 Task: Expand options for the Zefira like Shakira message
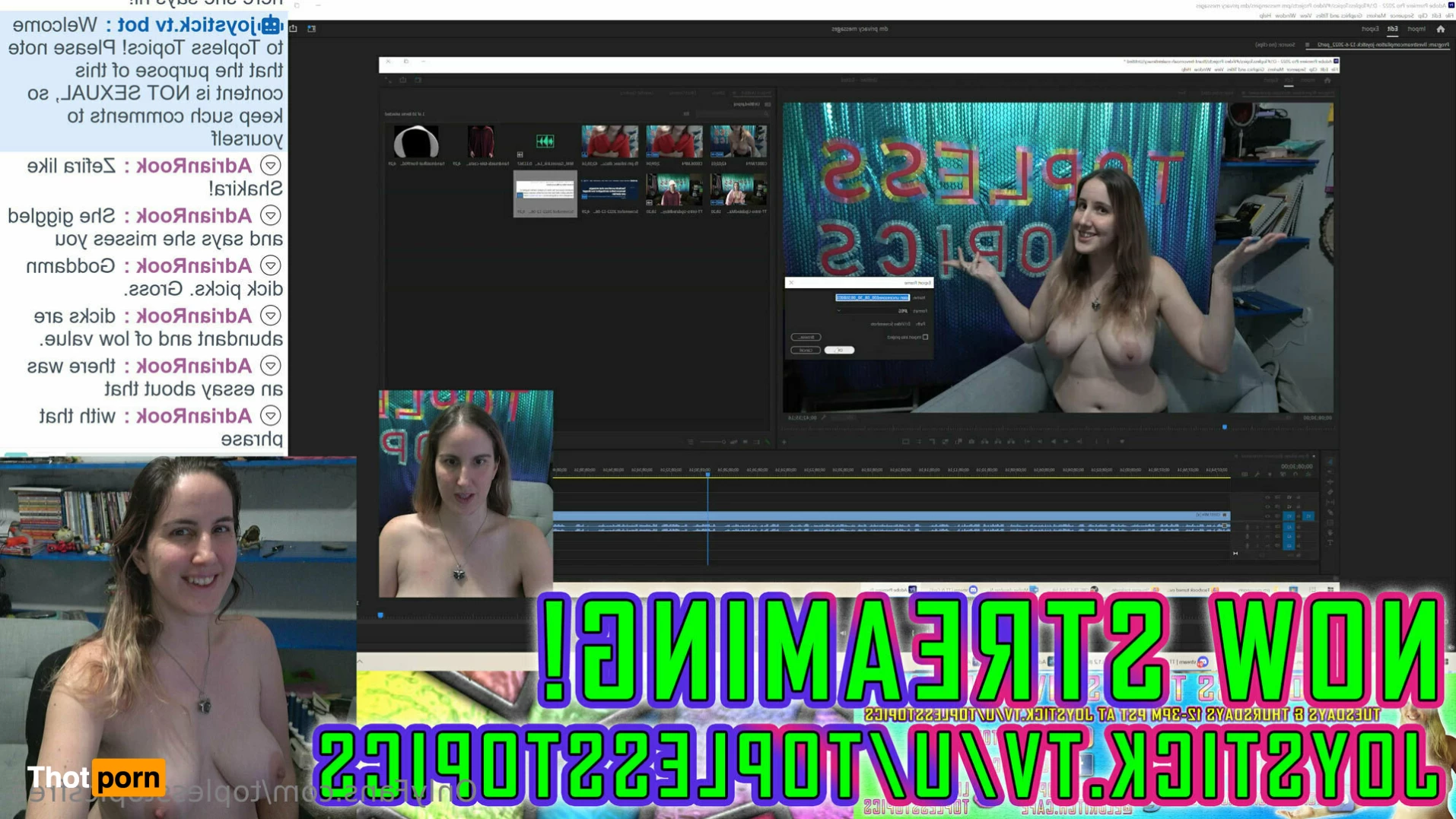click(271, 166)
